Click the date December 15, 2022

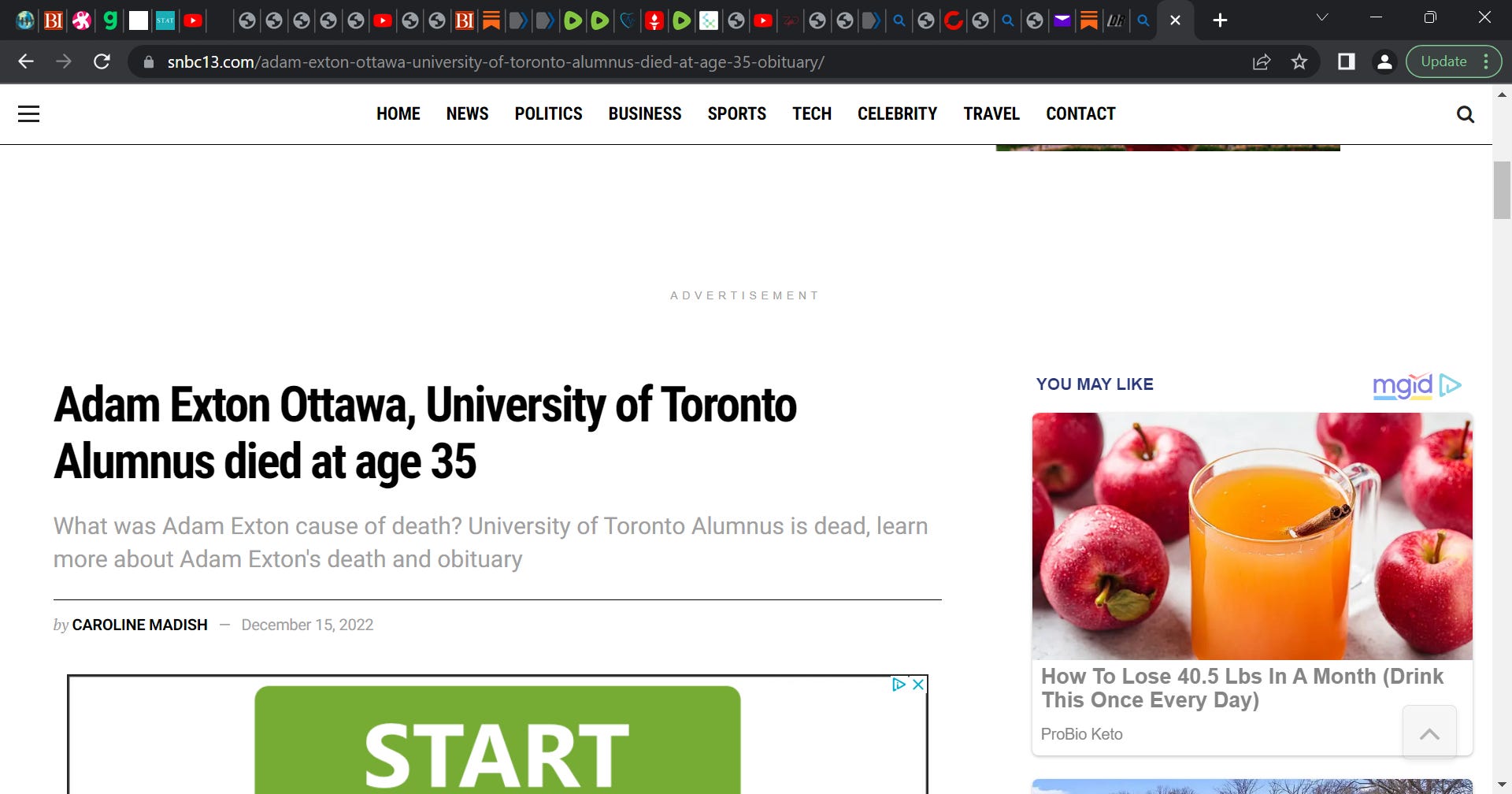[307, 625]
